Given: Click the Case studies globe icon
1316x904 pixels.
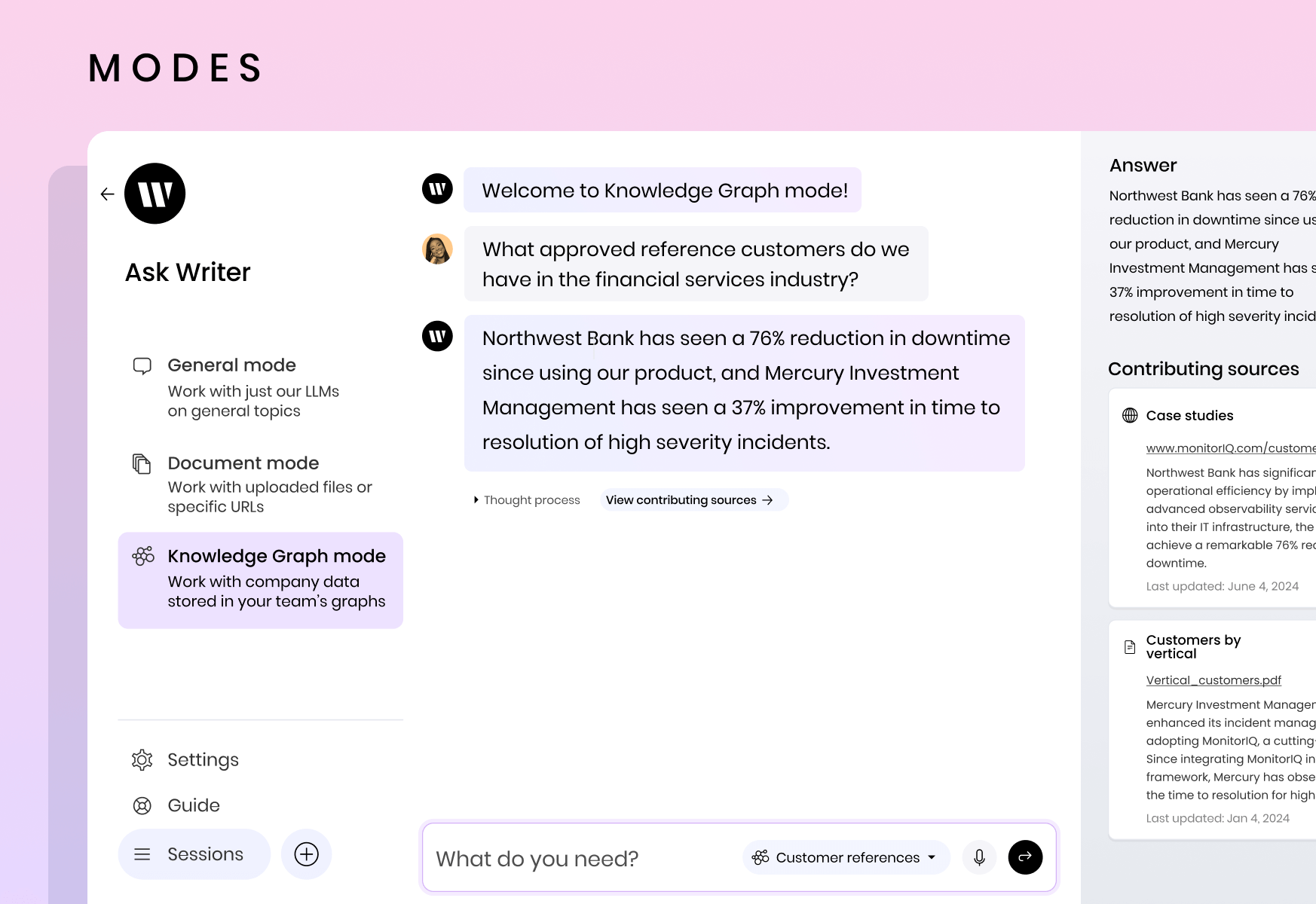Looking at the screenshot, I should pyautogui.click(x=1130, y=416).
